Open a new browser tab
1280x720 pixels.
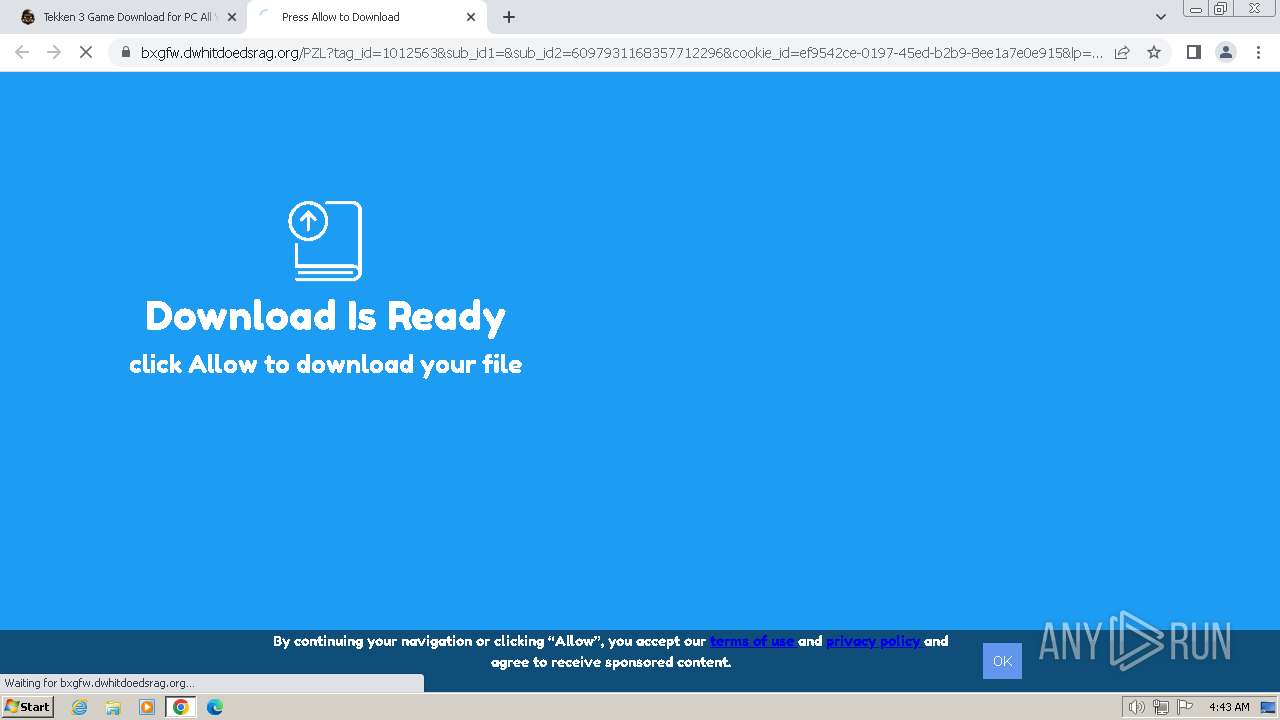pyautogui.click(x=509, y=17)
